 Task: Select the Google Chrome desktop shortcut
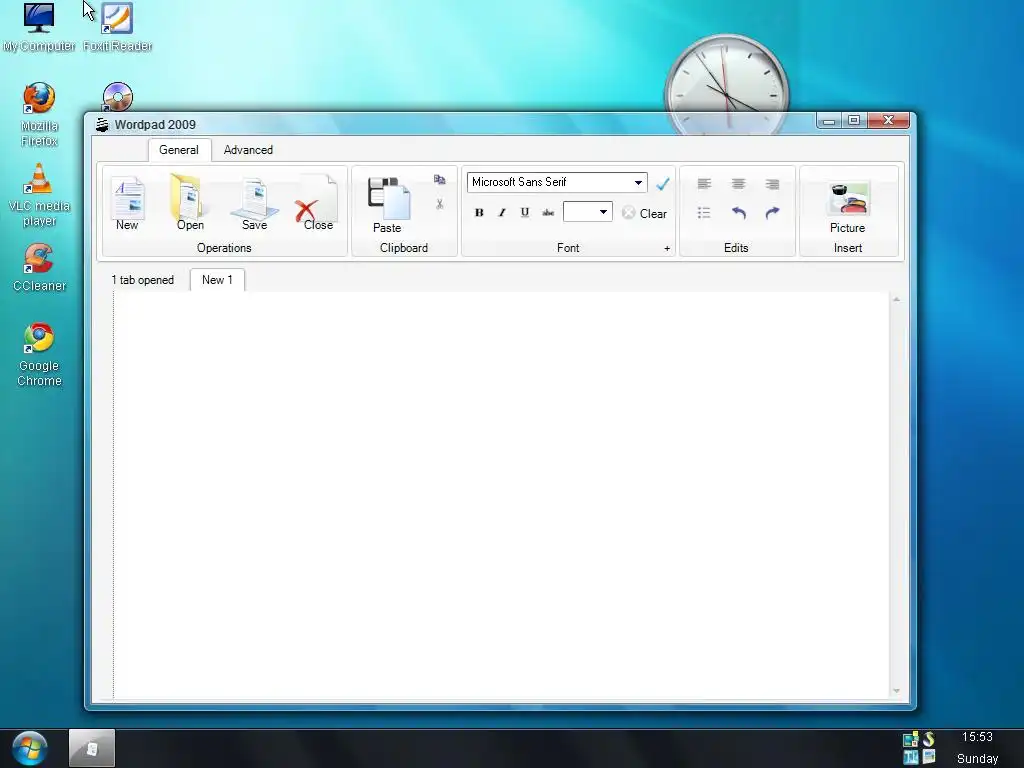point(39,355)
